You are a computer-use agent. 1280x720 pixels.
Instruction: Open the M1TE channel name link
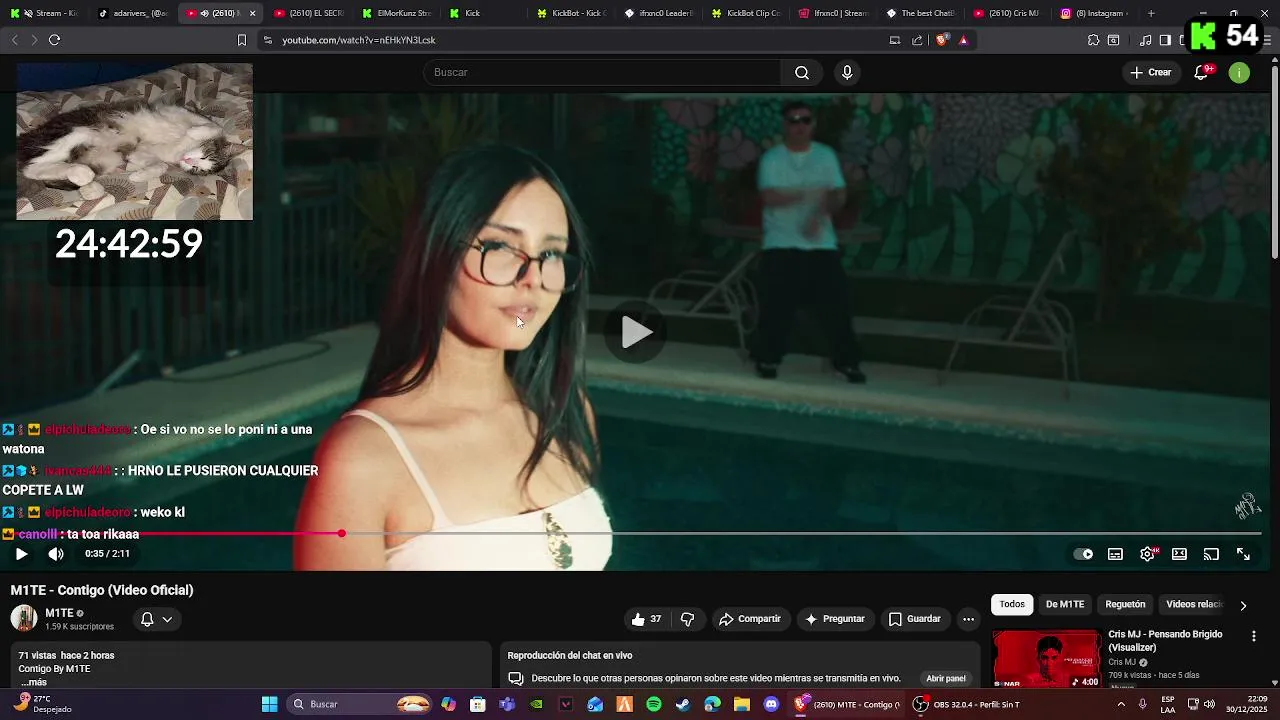coord(59,613)
